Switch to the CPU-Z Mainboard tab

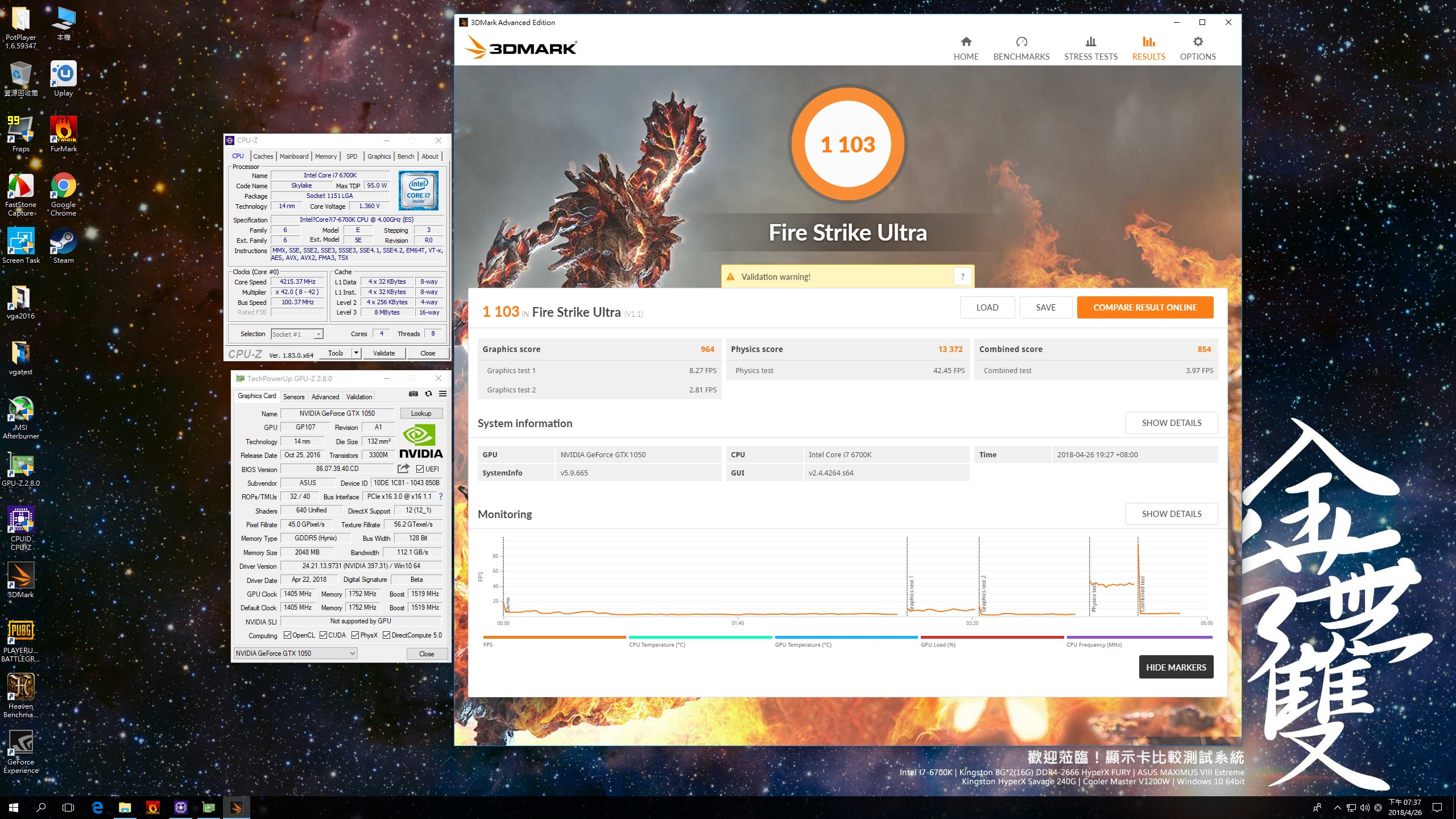(x=294, y=156)
